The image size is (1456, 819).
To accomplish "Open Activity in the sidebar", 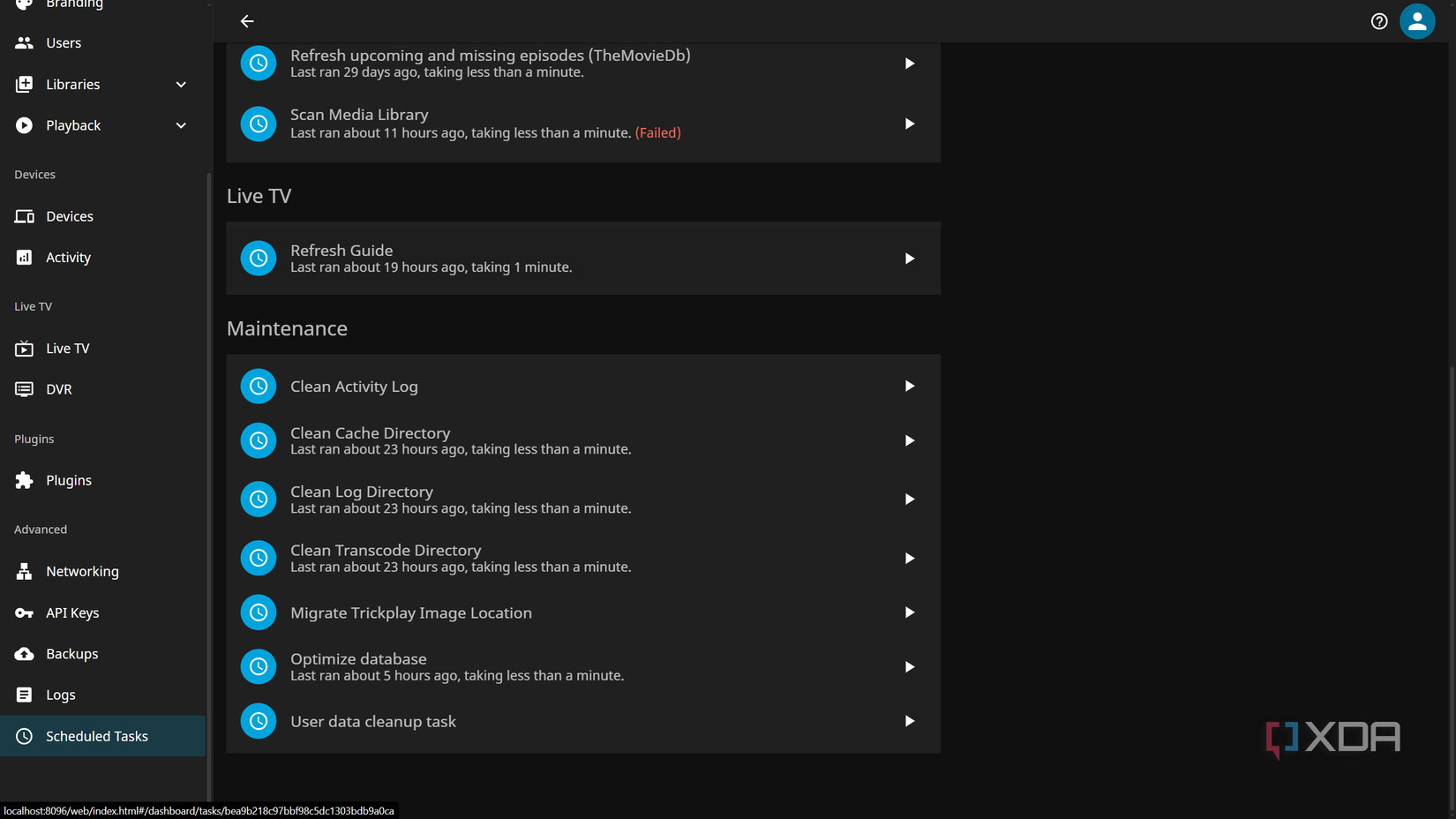I will (x=102, y=258).
